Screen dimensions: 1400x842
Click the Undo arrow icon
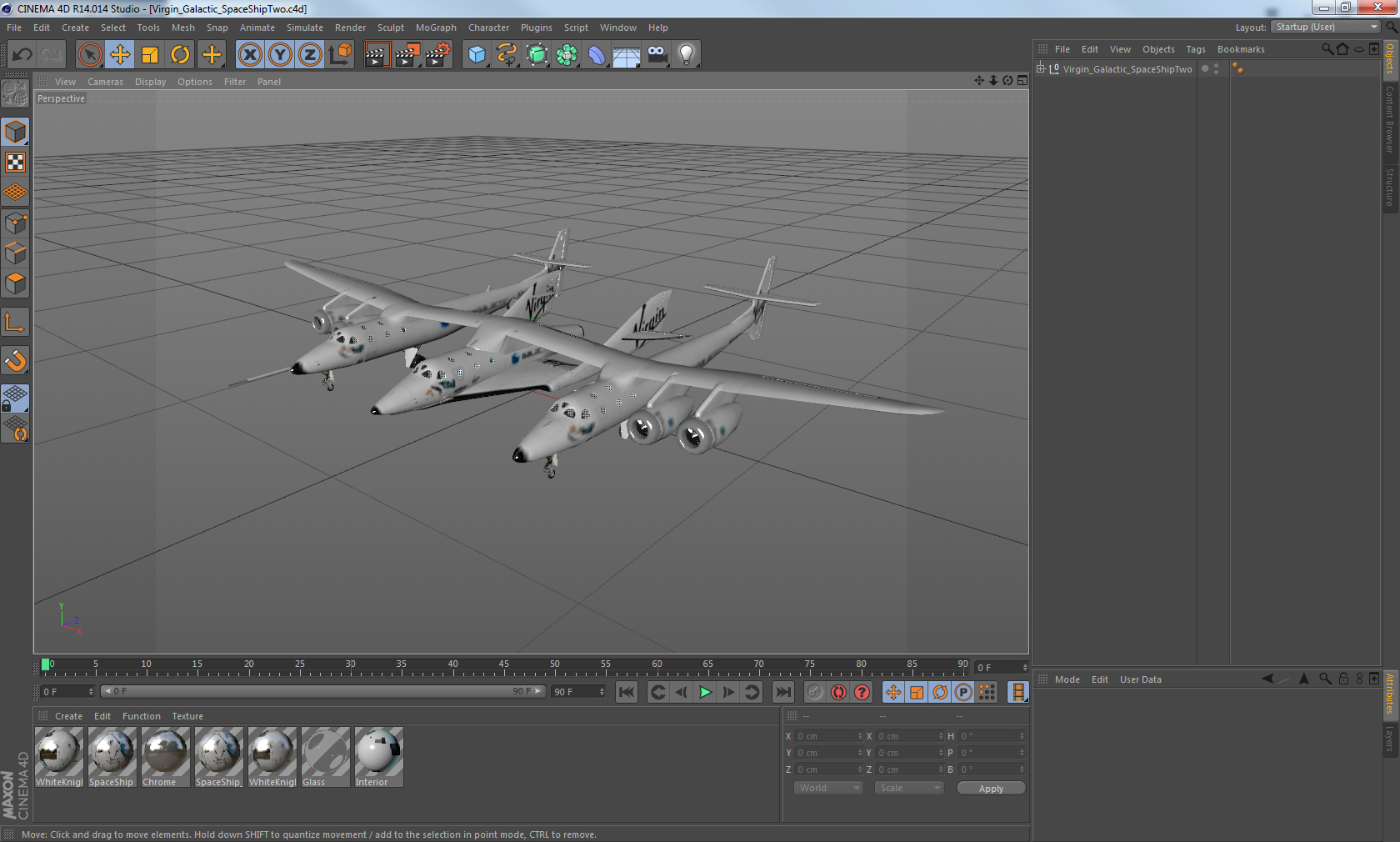click(22, 55)
